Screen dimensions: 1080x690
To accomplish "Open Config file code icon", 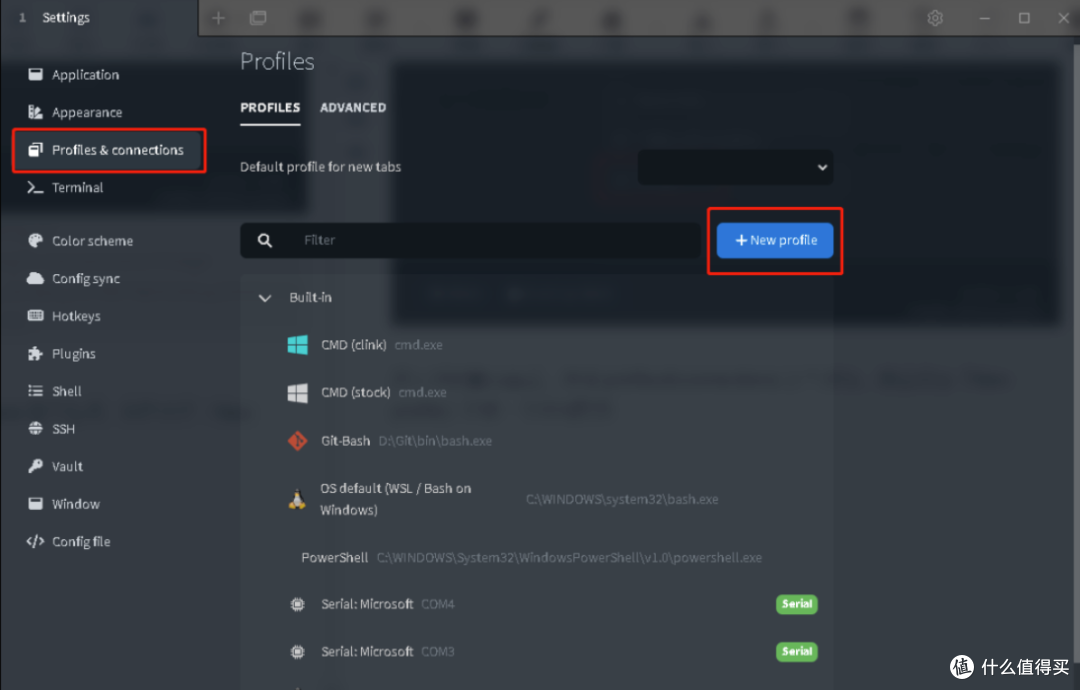I will 35,541.
